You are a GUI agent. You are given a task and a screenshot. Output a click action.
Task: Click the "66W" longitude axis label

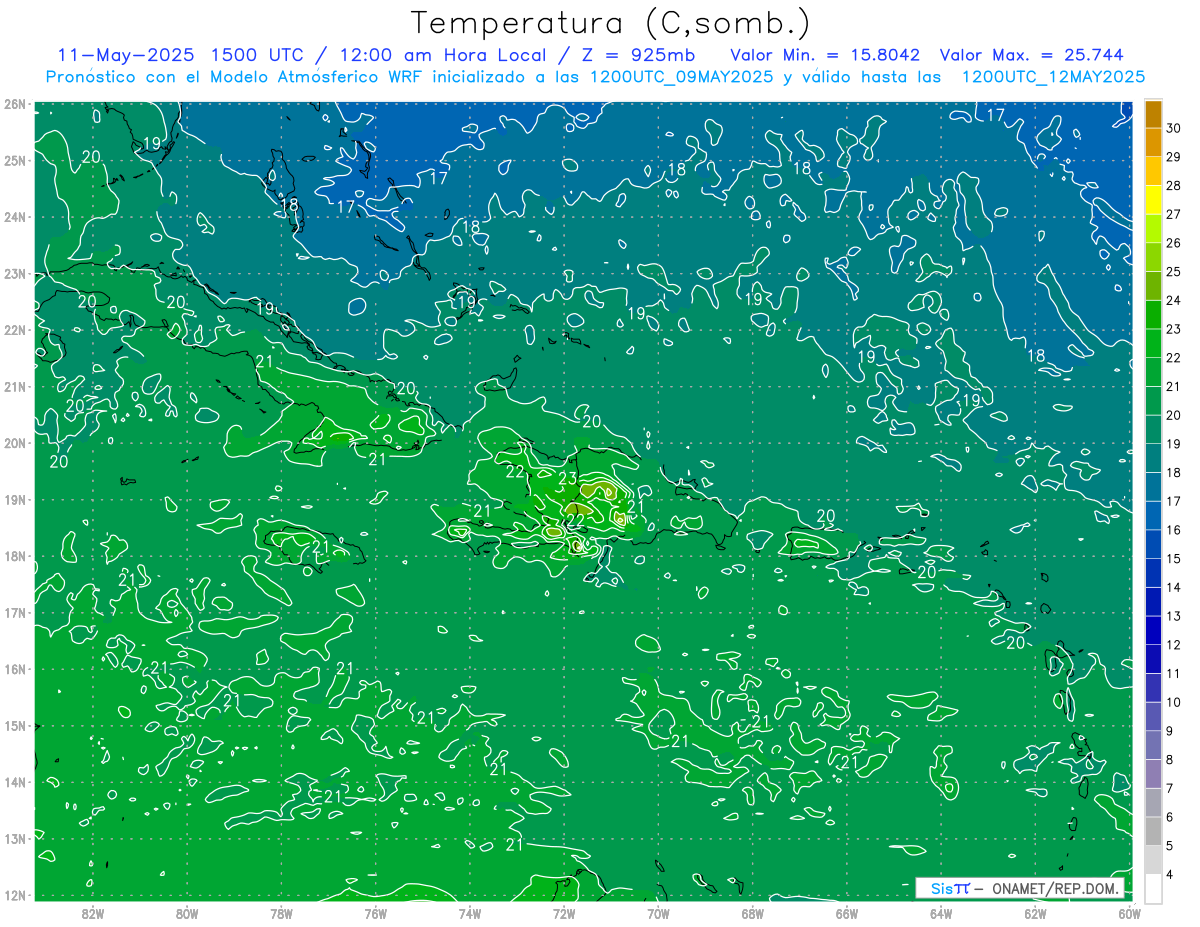847,913
